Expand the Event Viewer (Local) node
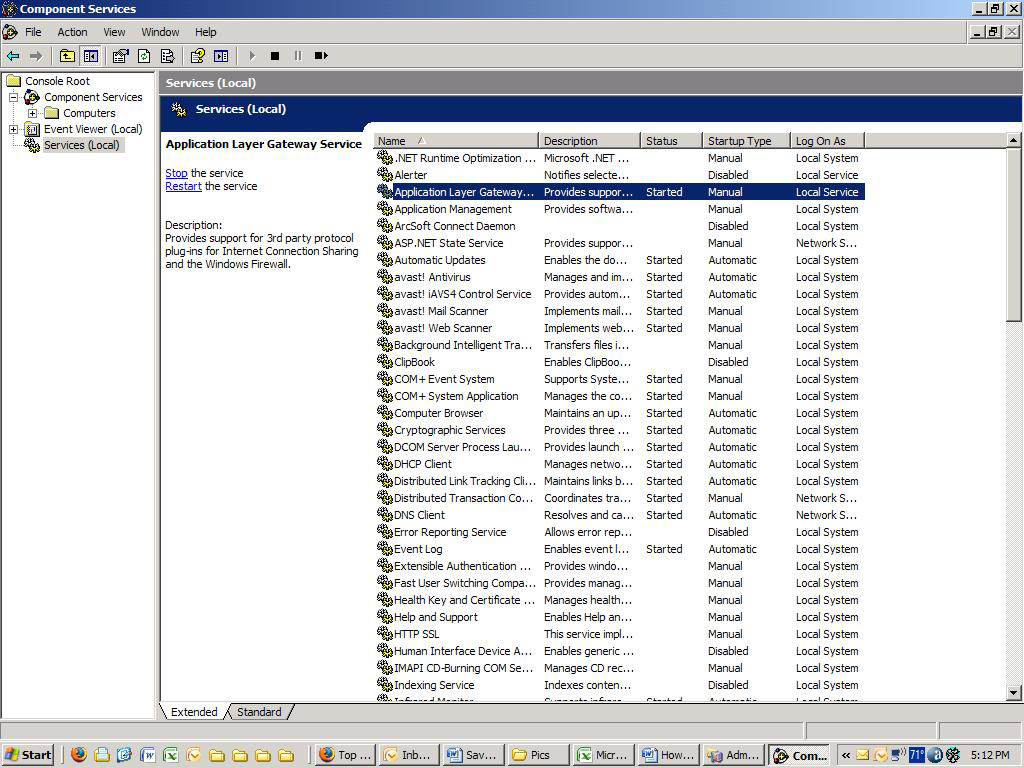 pos(13,129)
